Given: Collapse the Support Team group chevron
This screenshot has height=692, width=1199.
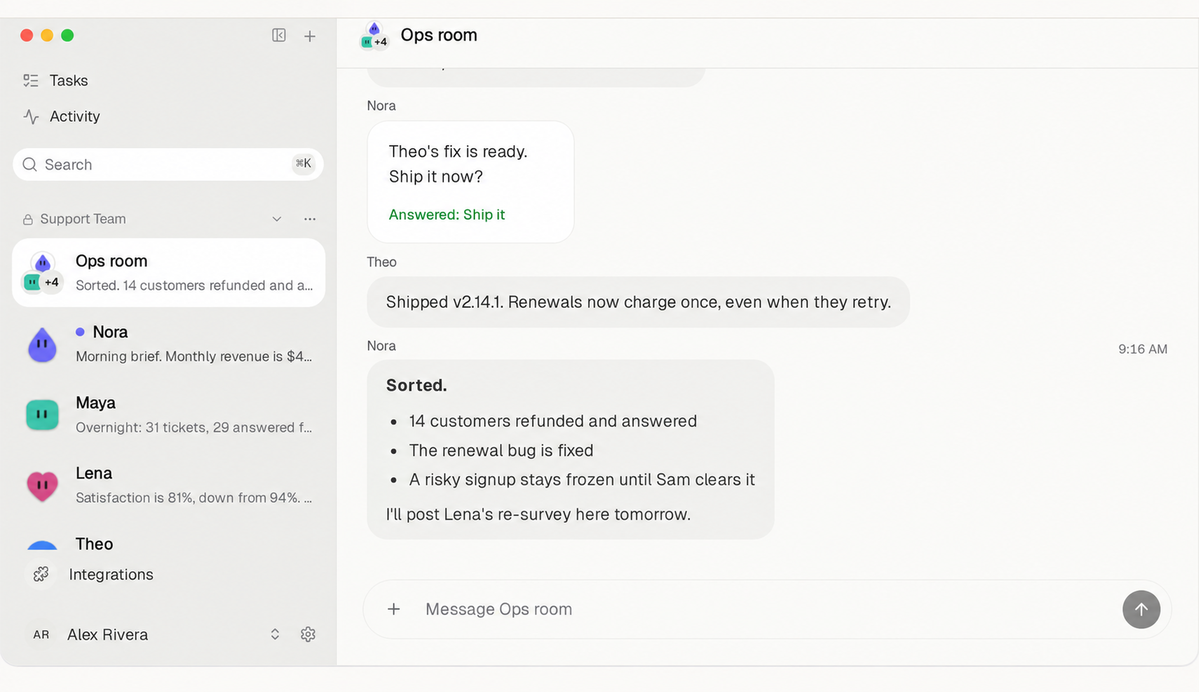Looking at the screenshot, I should (277, 219).
